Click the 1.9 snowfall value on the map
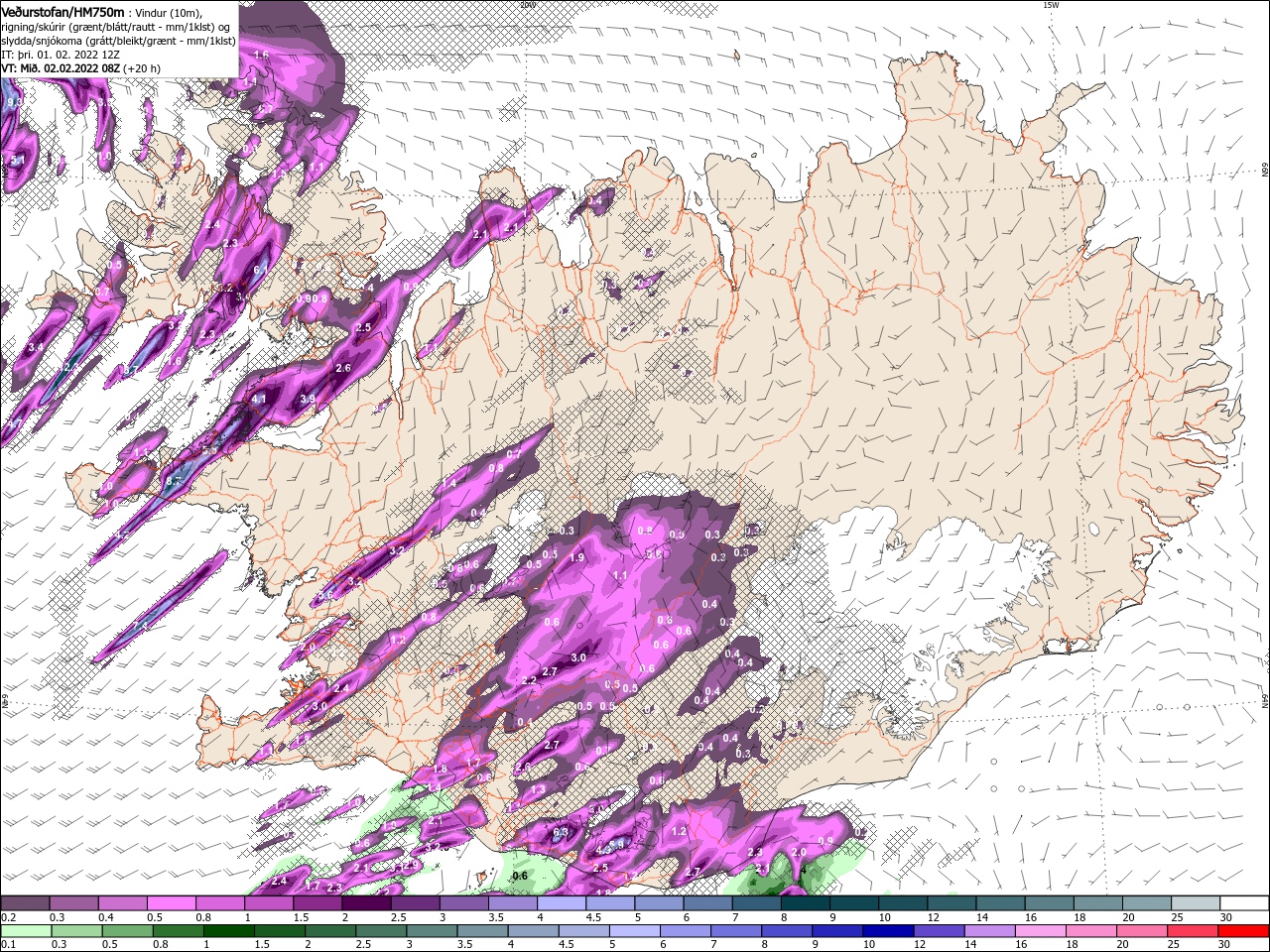The image size is (1270, 952). pos(576,557)
